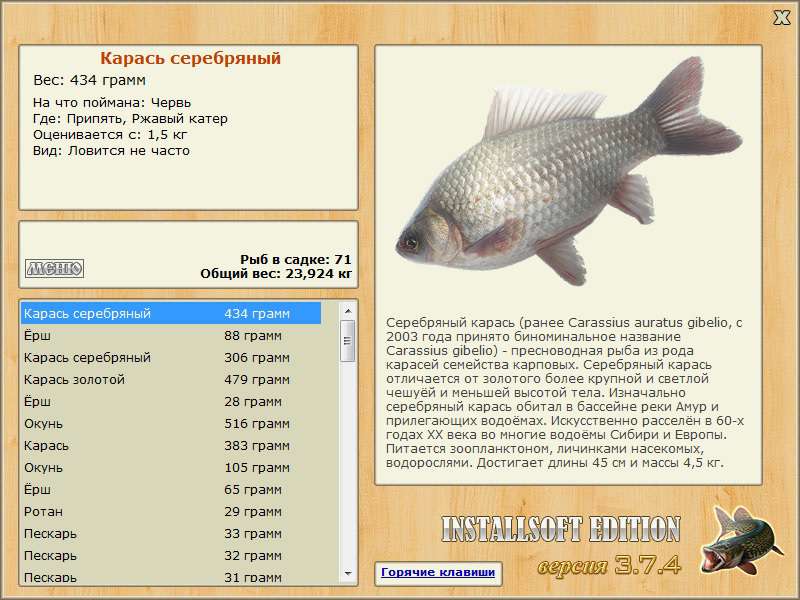Choose the Карась 383 грамм row
The image size is (800, 600).
pos(170,446)
